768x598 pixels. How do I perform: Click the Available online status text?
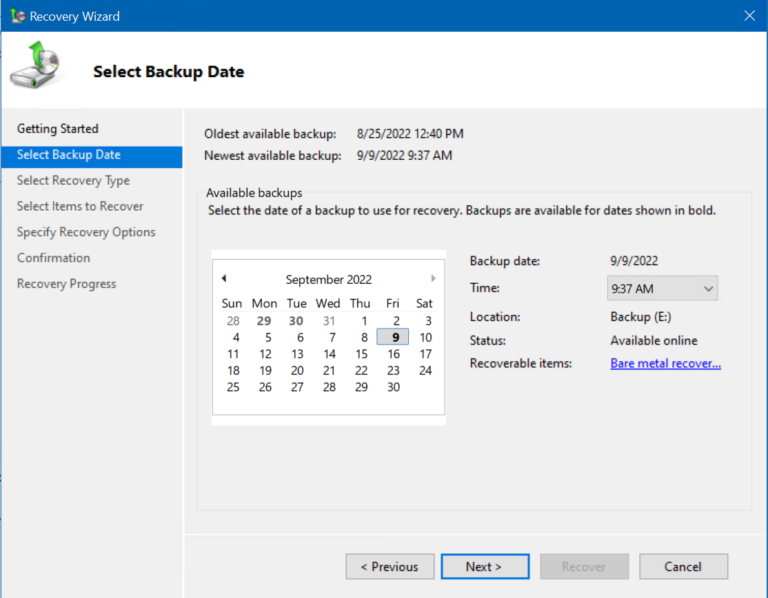(x=654, y=340)
